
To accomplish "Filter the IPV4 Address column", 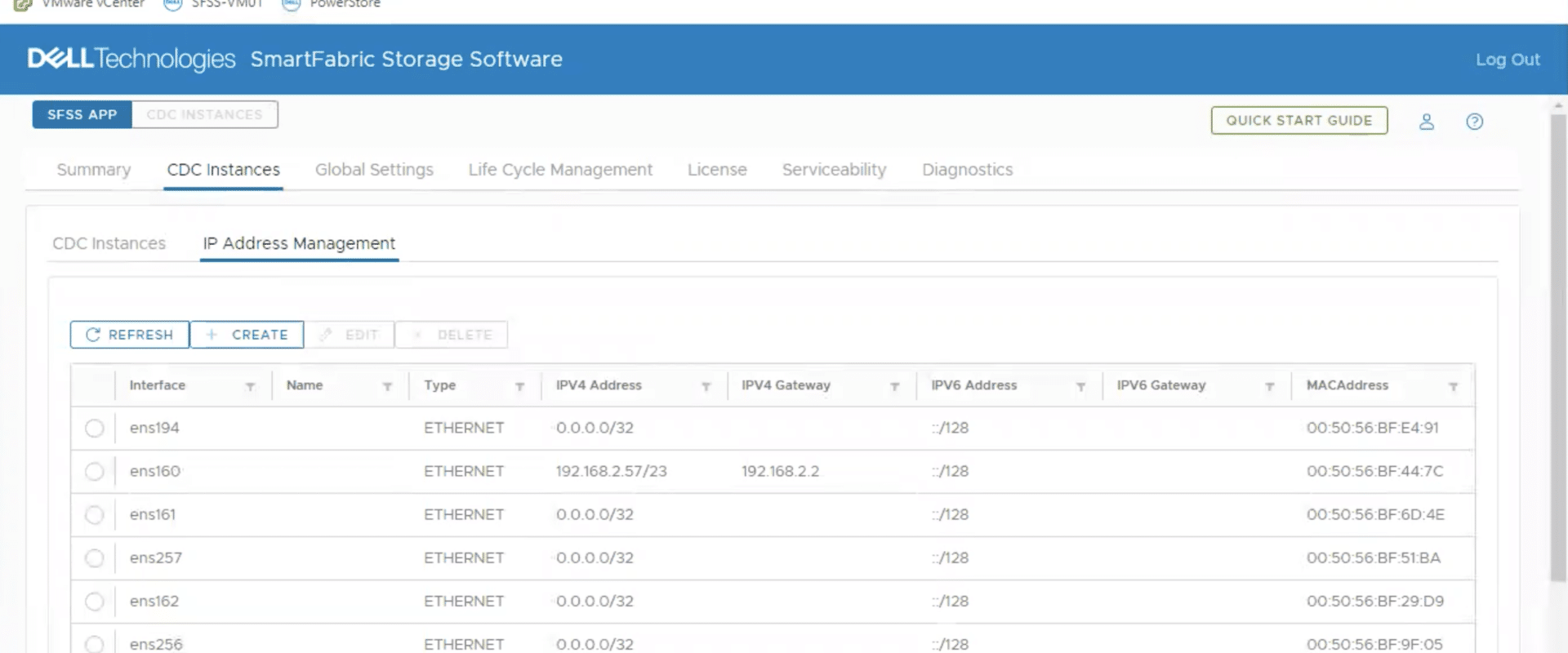I will (x=706, y=386).
